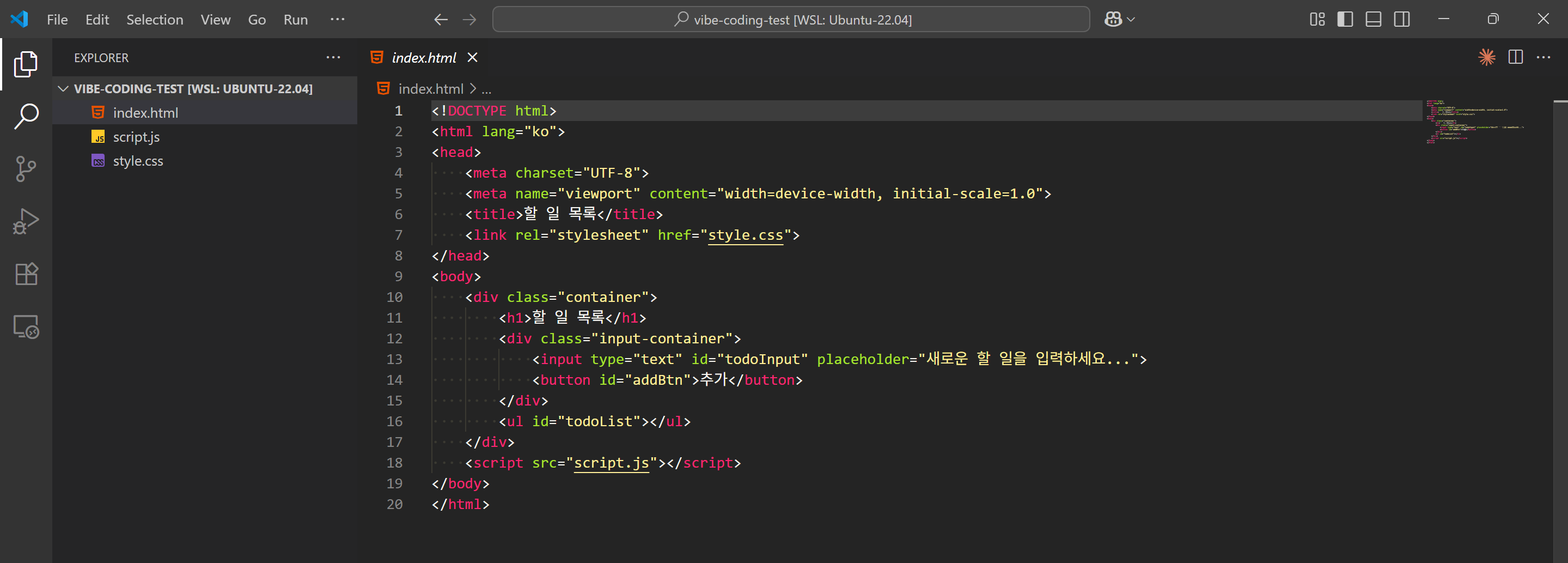Click the closing html tag on line 20
The image size is (1568, 563).
click(460, 505)
